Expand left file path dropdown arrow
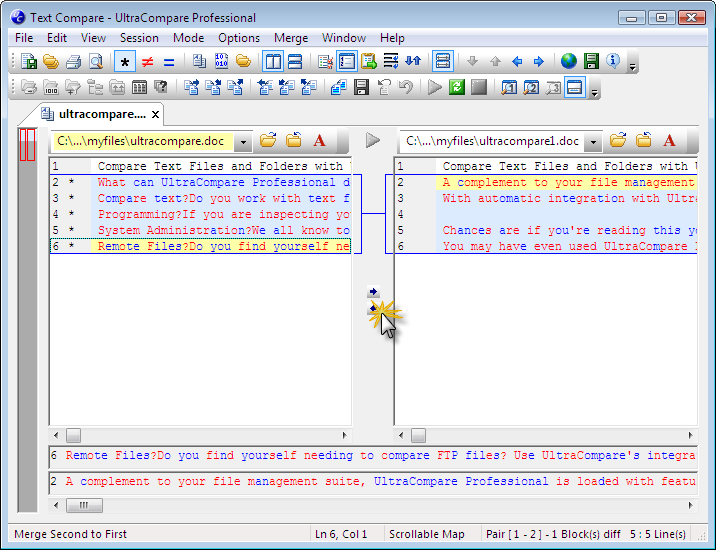This screenshot has width=716, height=550. 243,142
